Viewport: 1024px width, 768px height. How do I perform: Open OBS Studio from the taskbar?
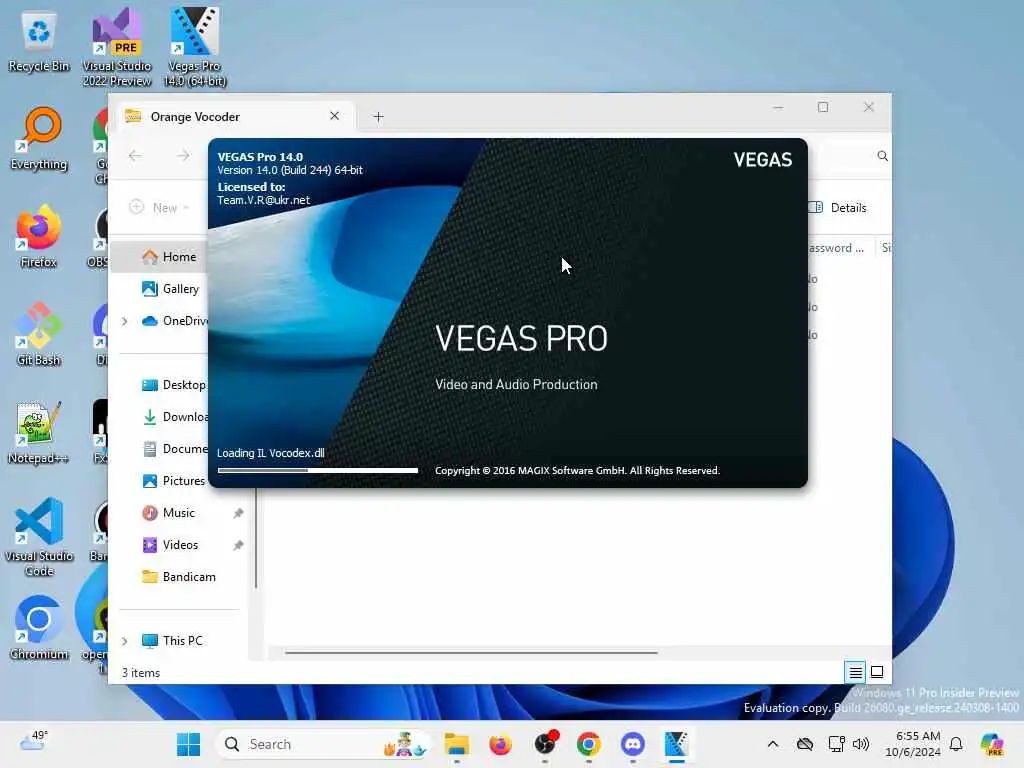(545, 744)
